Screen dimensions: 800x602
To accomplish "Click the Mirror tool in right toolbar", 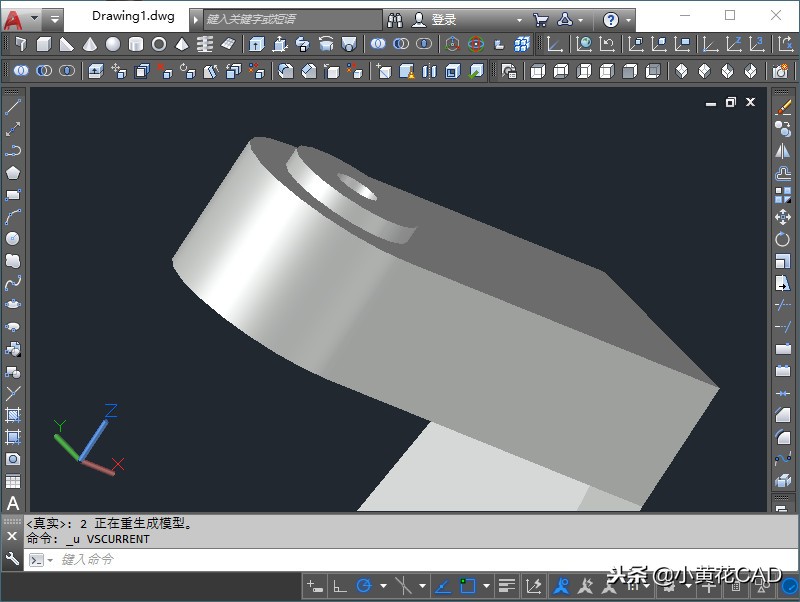I will pos(783,151).
